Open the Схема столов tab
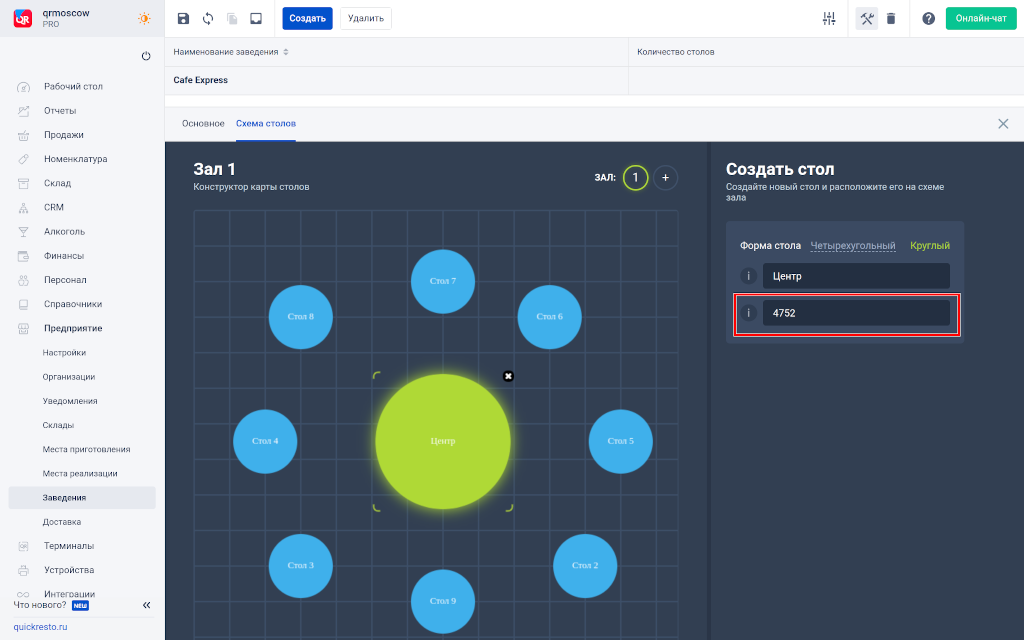Image resolution: width=1024 pixels, height=640 pixels. point(265,123)
